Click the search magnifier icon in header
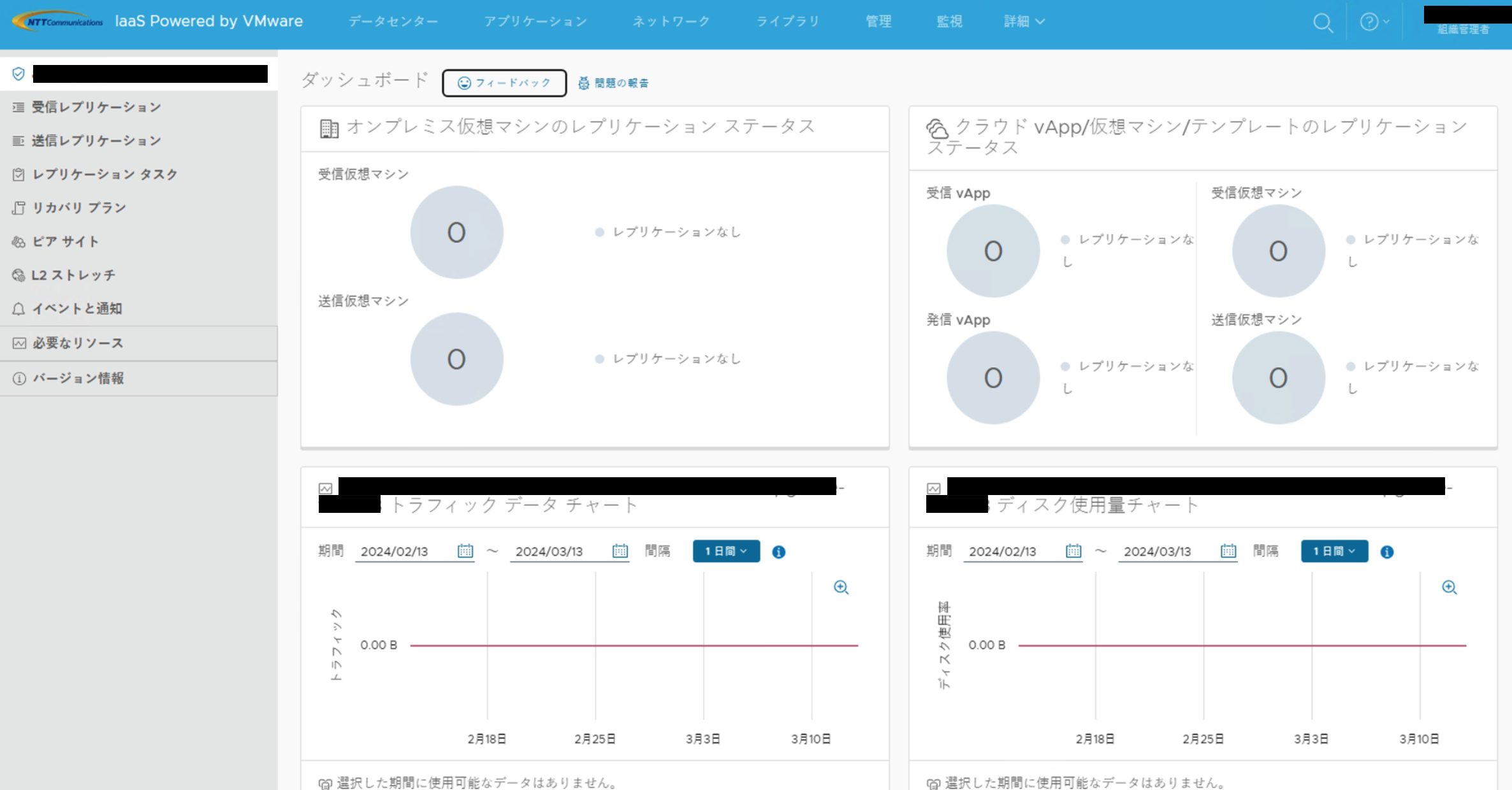Viewport: 1512px width, 790px height. pyautogui.click(x=1323, y=23)
